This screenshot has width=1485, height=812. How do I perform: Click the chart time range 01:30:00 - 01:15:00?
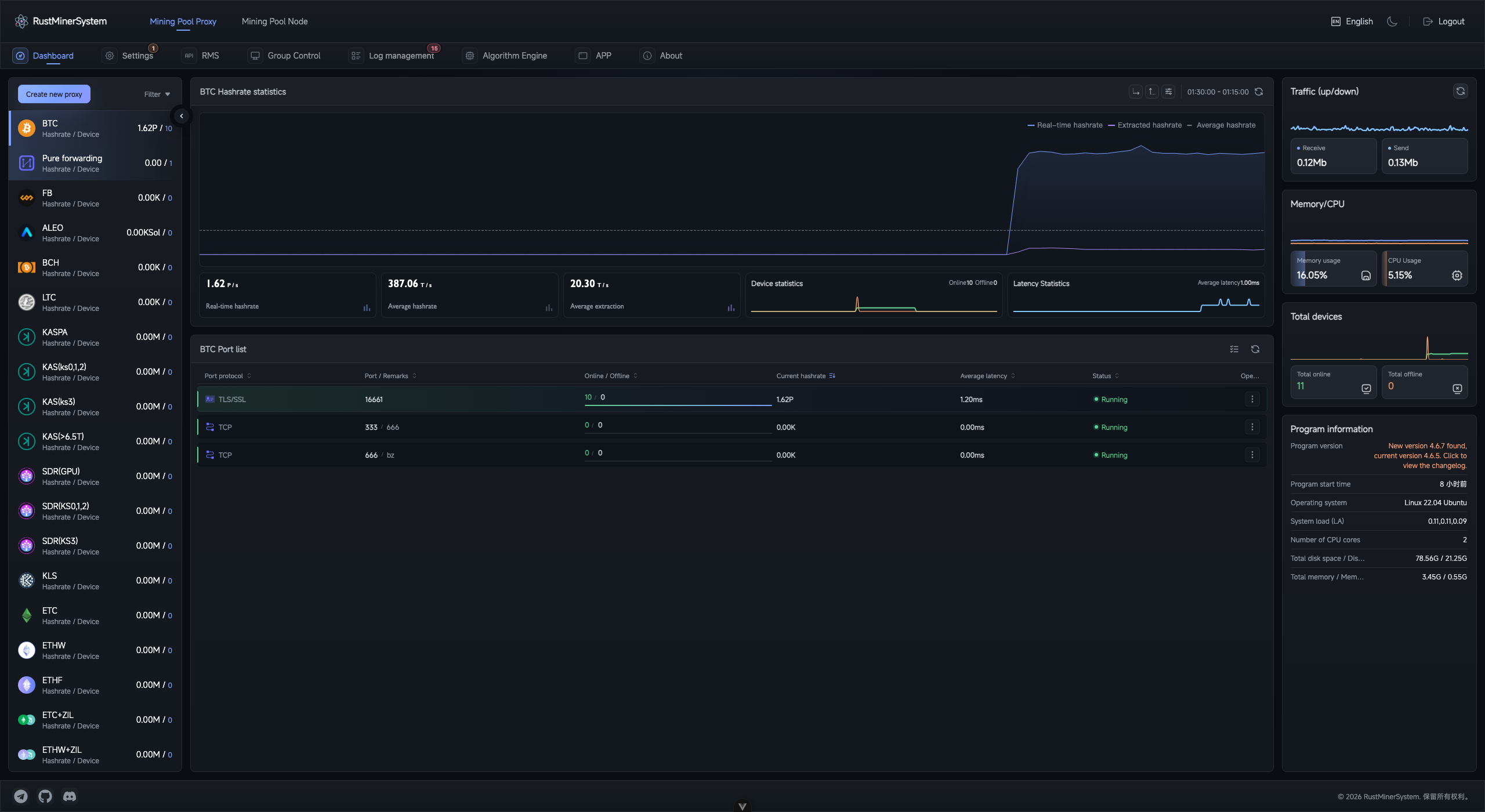coord(1218,92)
